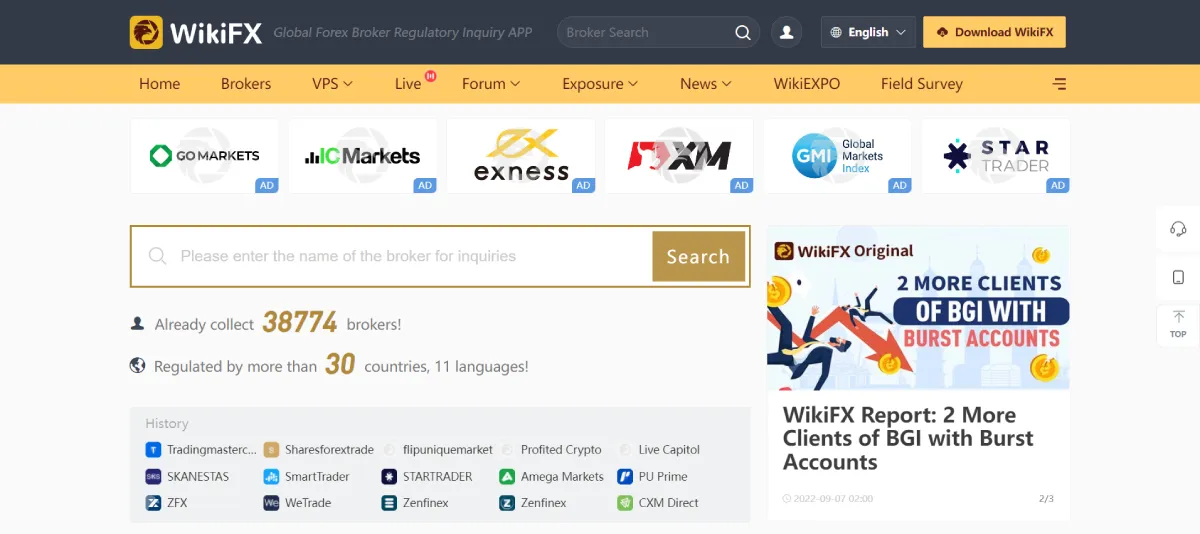Open the hamburger menu icon in navigation bar
Image resolution: width=1200 pixels, height=534 pixels.
[1060, 84]
